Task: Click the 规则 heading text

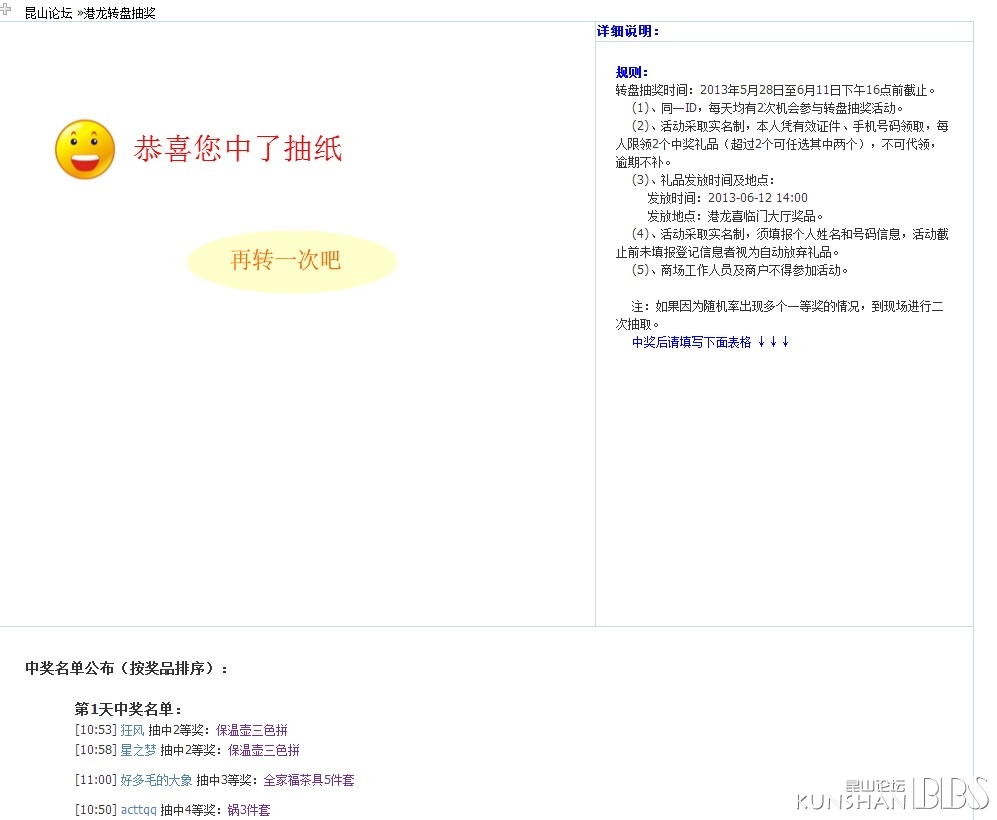Action: click(x=631, y=72)
